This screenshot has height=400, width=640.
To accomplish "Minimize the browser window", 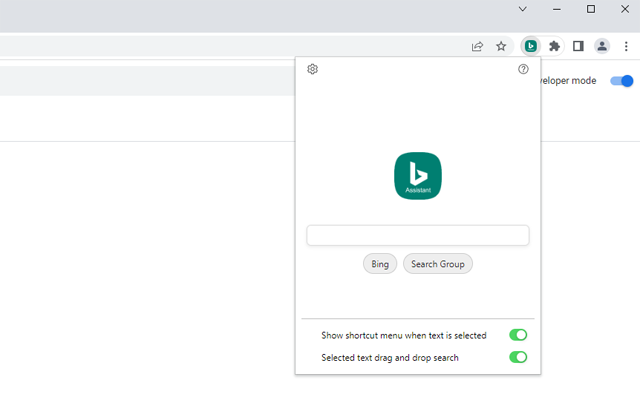I will pyautogui.click(x=557, y=9).
